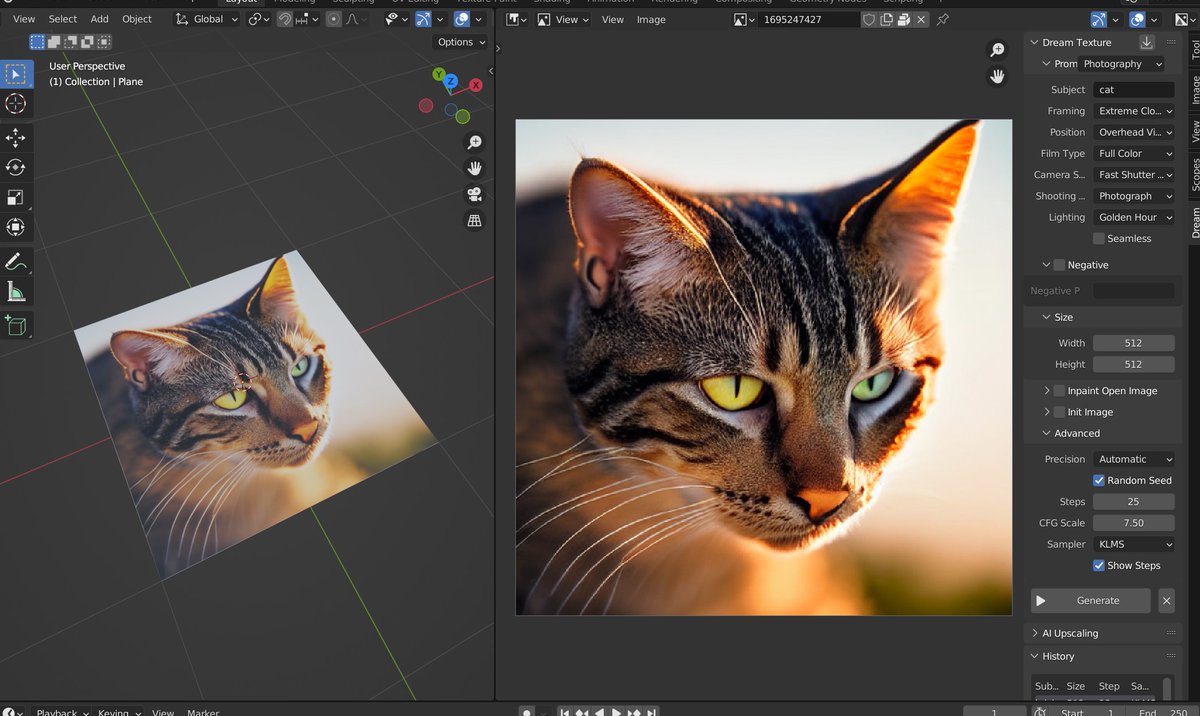Select the Scale tool
The width and height of the screenshot is (1200, 716).
16,198
